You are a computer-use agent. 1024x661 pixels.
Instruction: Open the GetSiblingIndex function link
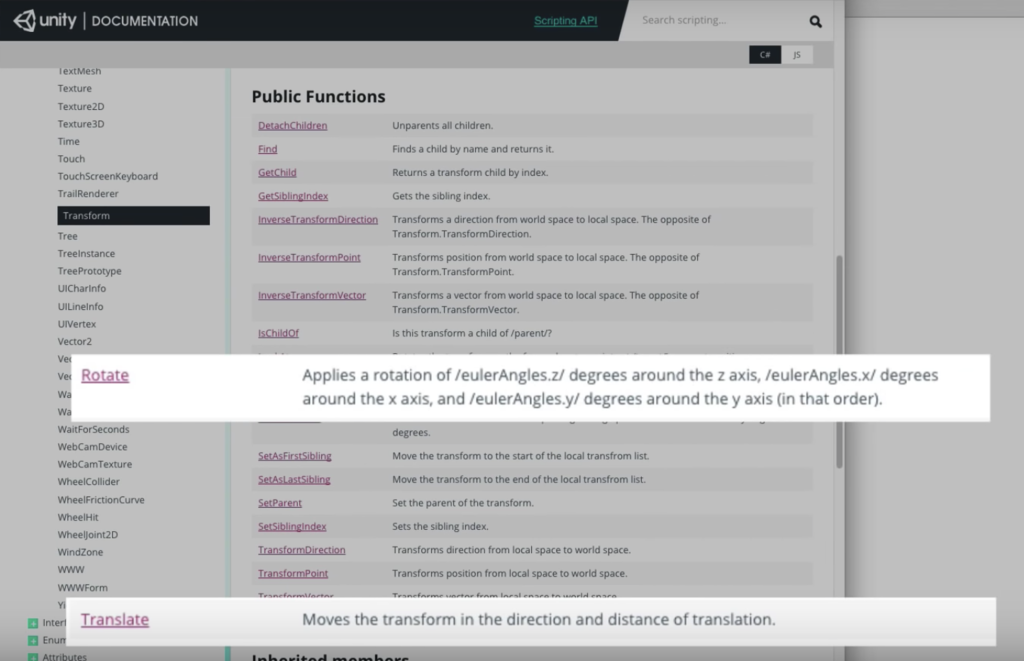[293, 196]
